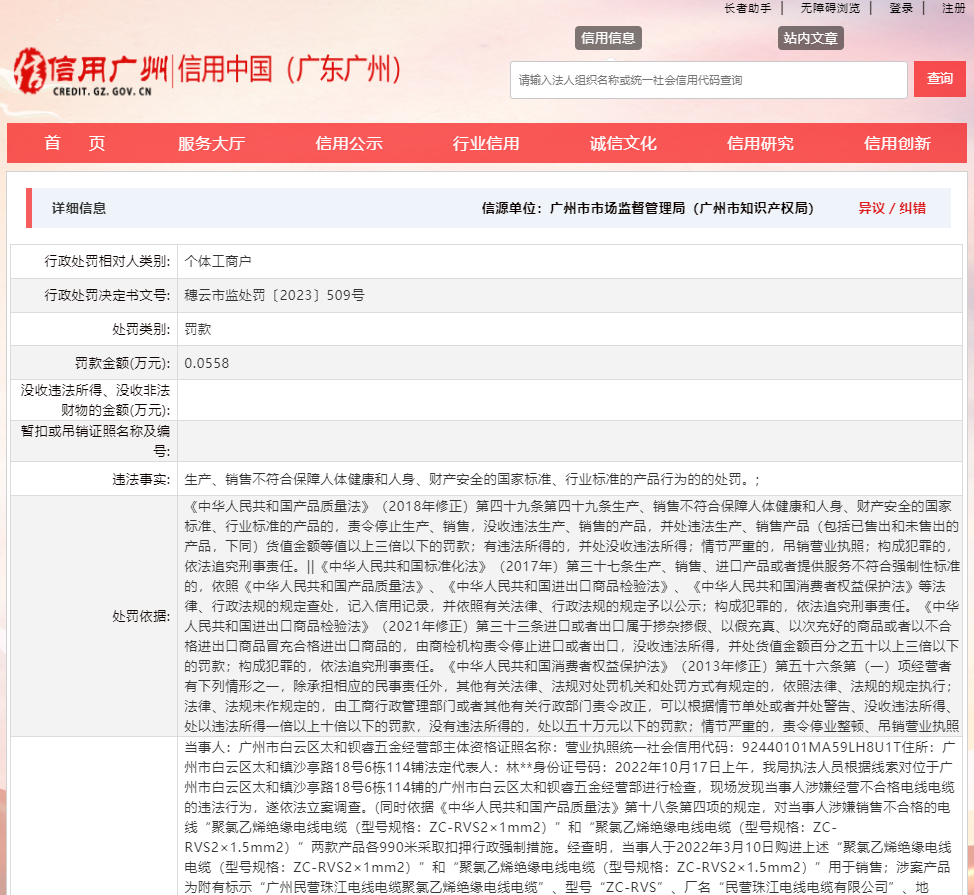
Task: Open the 首页 navigation menu
Action: pyautogui.click(x=73, y=143)
